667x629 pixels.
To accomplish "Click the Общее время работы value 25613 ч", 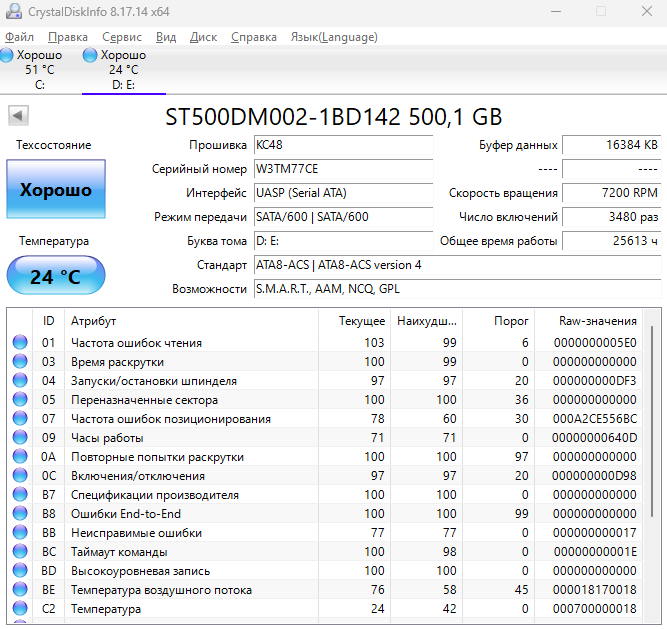I will (x=611, y=241).
